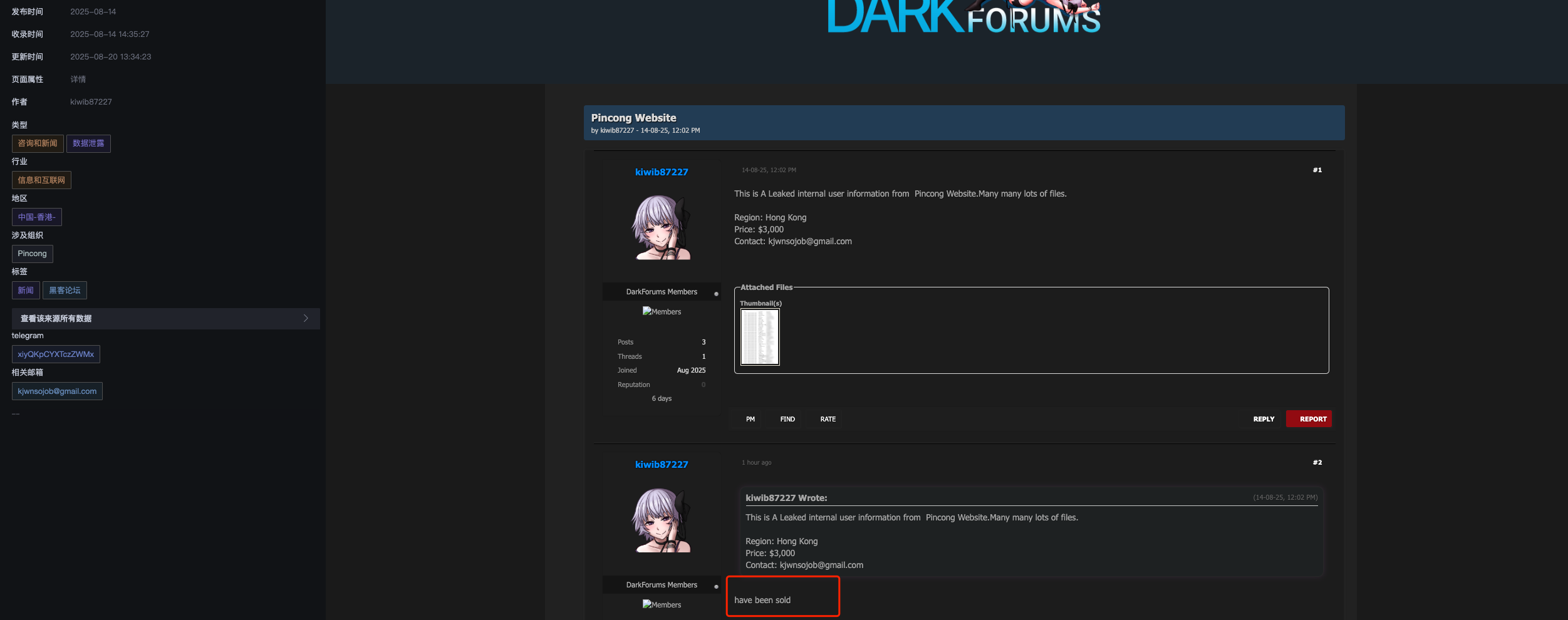The image size is (1568, 620).
Task: Open kiwib87227 username in post #2
Action: (662, 465)
